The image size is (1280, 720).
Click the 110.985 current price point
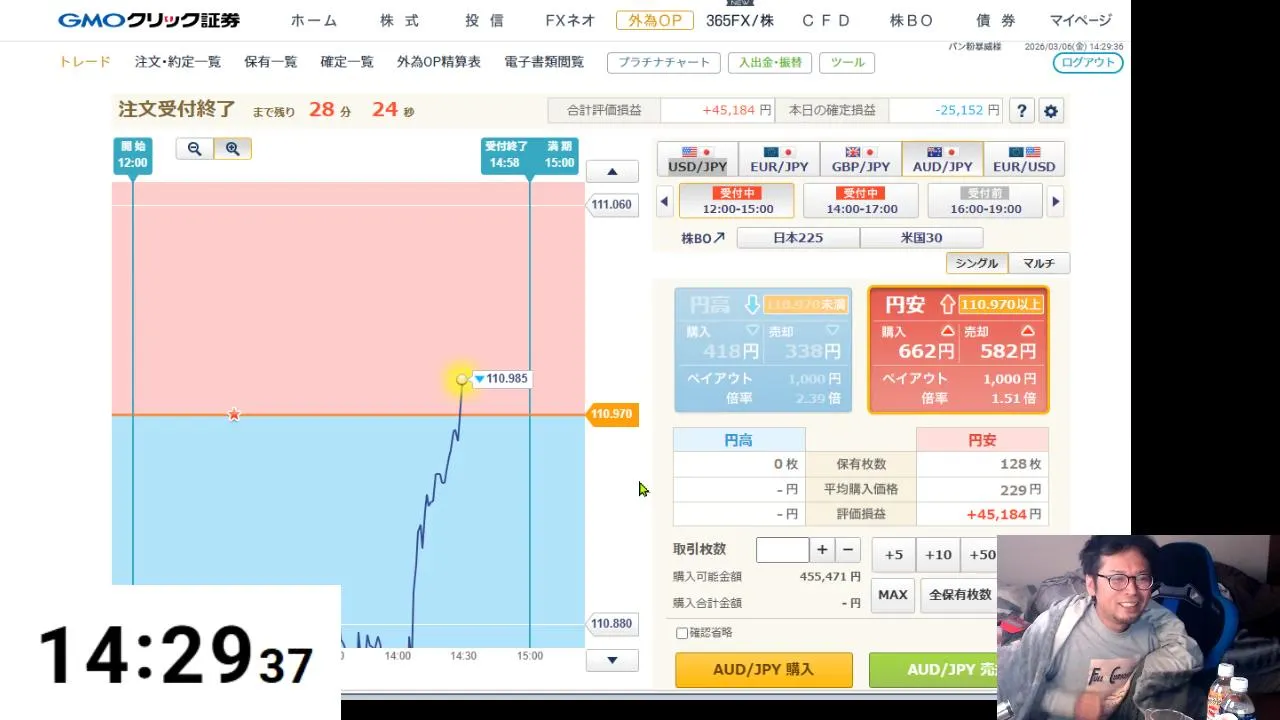point(461,379)
